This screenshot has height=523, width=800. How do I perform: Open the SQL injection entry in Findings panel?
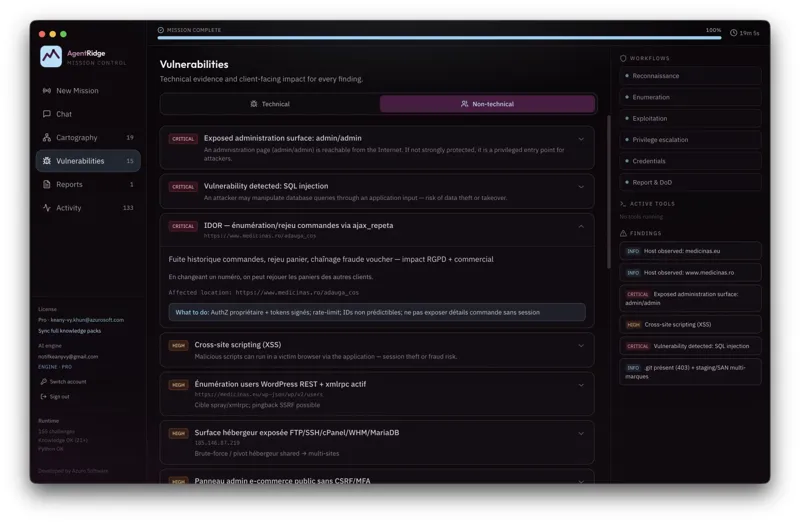[x=690, y=346]
